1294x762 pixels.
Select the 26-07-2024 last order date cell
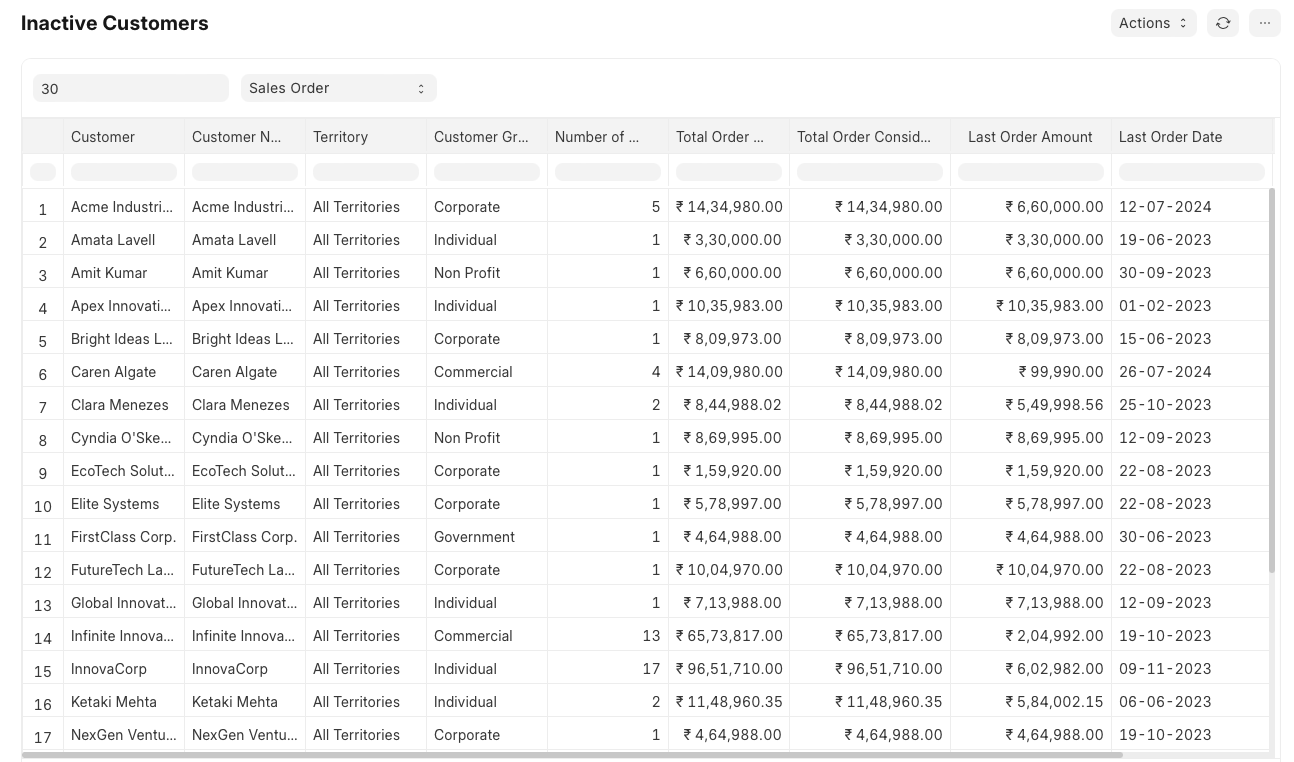point(1164,372)
